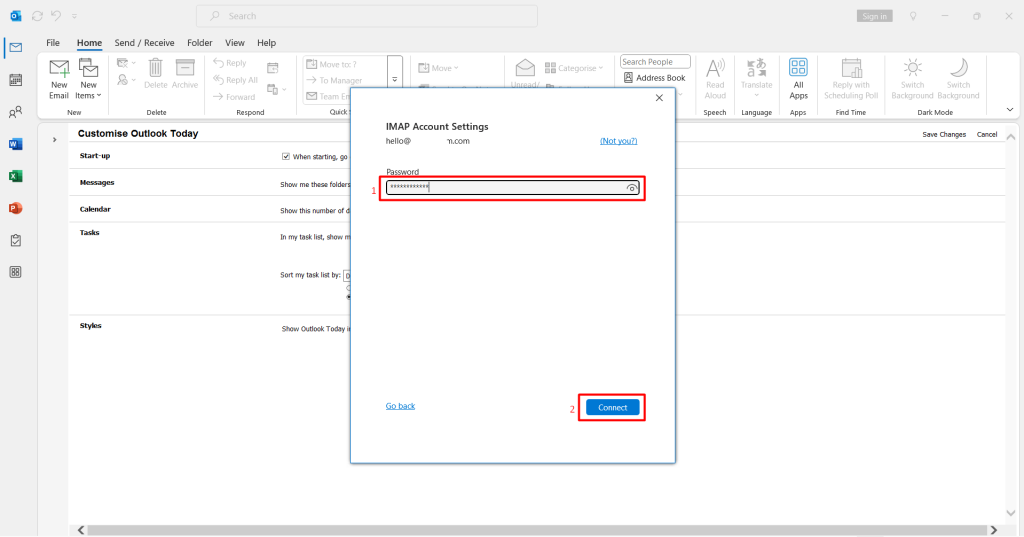This screenshot has height=537, width=1024.
Task: Switch to the Folder tab
Action: coord(200,42)
